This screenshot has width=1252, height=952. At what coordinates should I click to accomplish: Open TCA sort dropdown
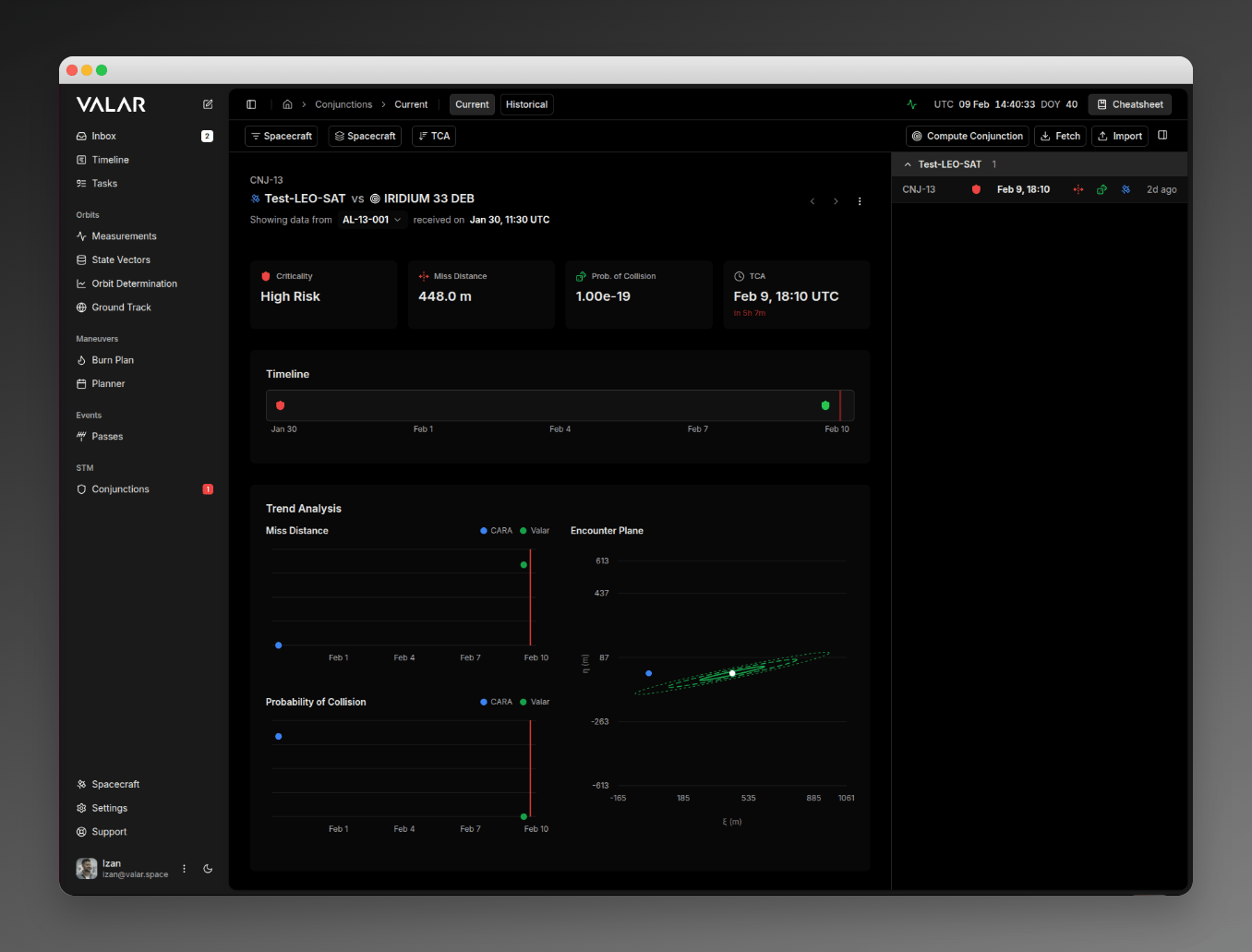coord(434,136)
